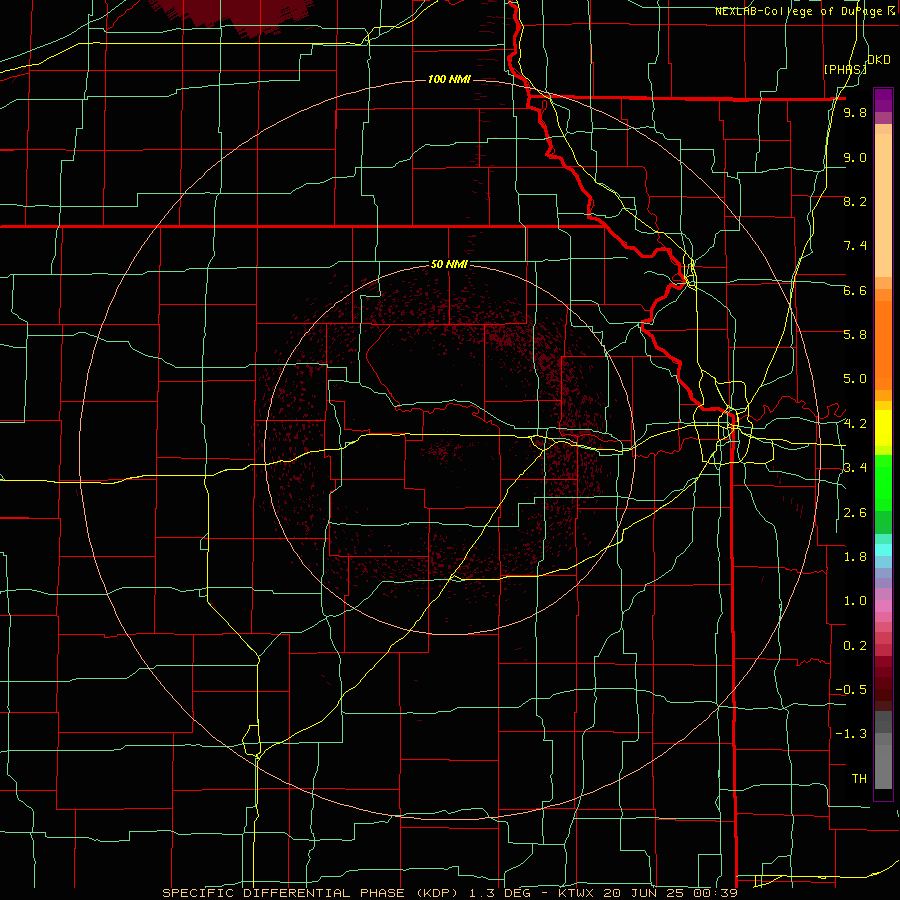
Task: Click the bright green segment of the color bar
Action: 883,483
